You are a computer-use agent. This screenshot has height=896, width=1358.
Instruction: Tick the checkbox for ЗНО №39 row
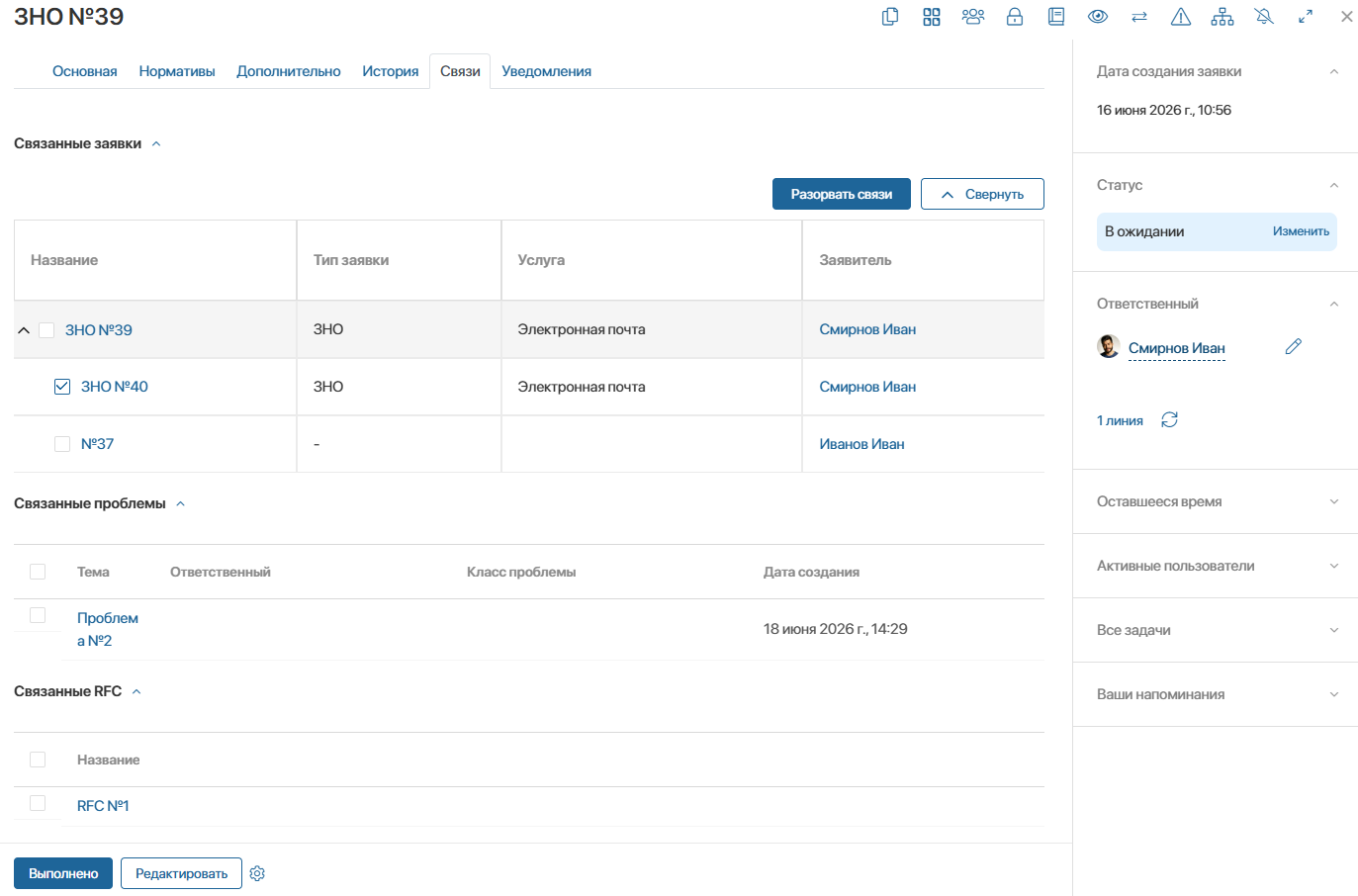[x=46, y=330]
